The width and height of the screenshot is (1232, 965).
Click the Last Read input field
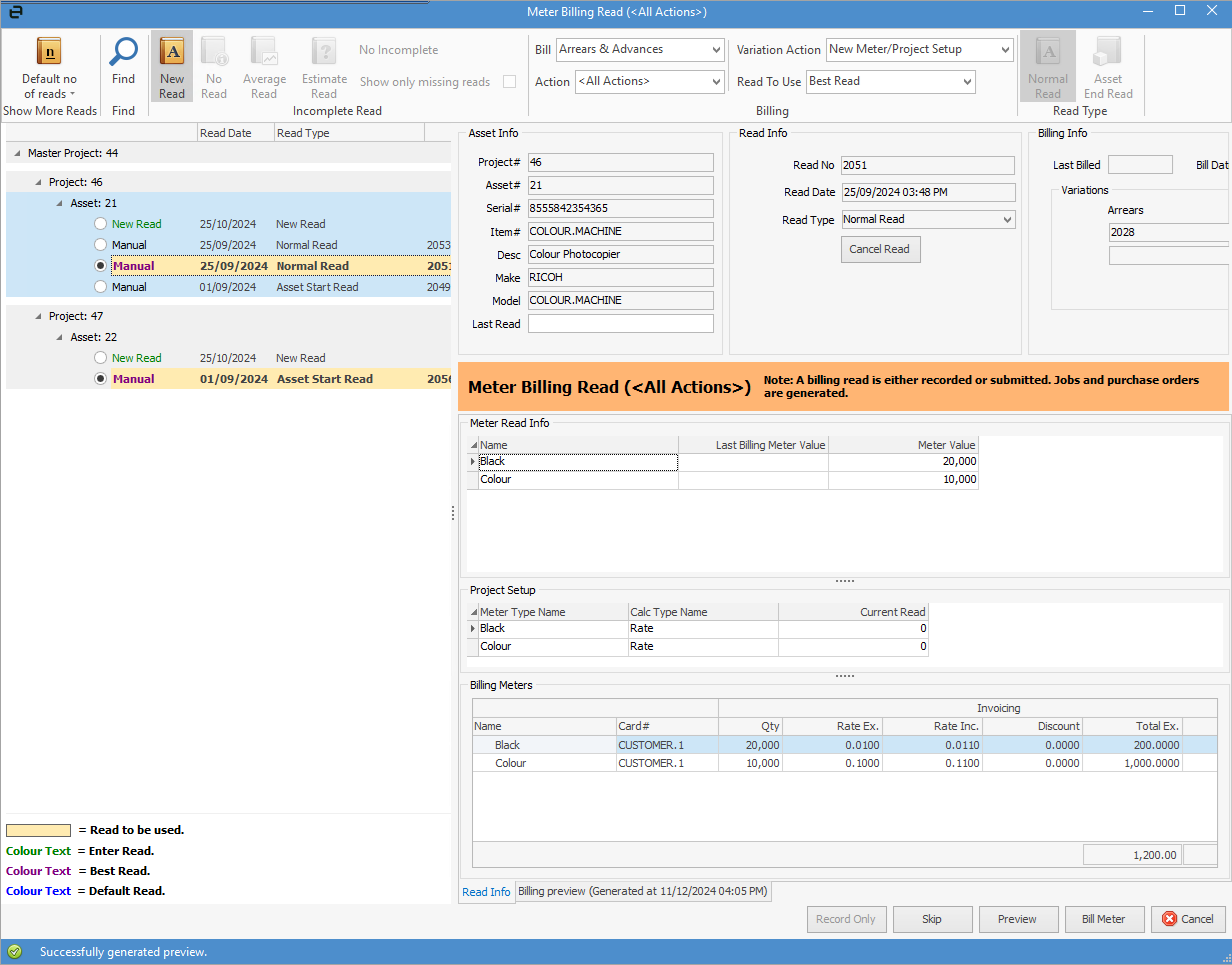point(620,324)
